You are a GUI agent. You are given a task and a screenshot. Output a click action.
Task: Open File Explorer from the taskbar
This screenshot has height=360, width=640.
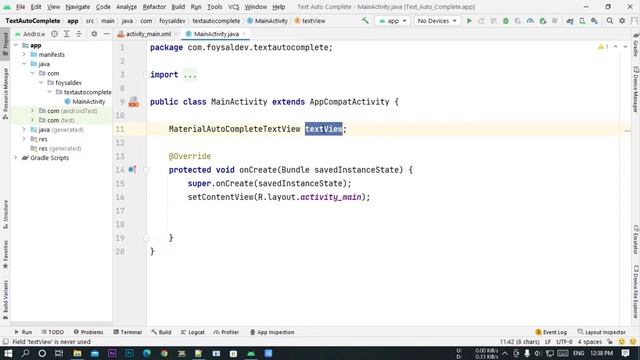click(77, 353)
